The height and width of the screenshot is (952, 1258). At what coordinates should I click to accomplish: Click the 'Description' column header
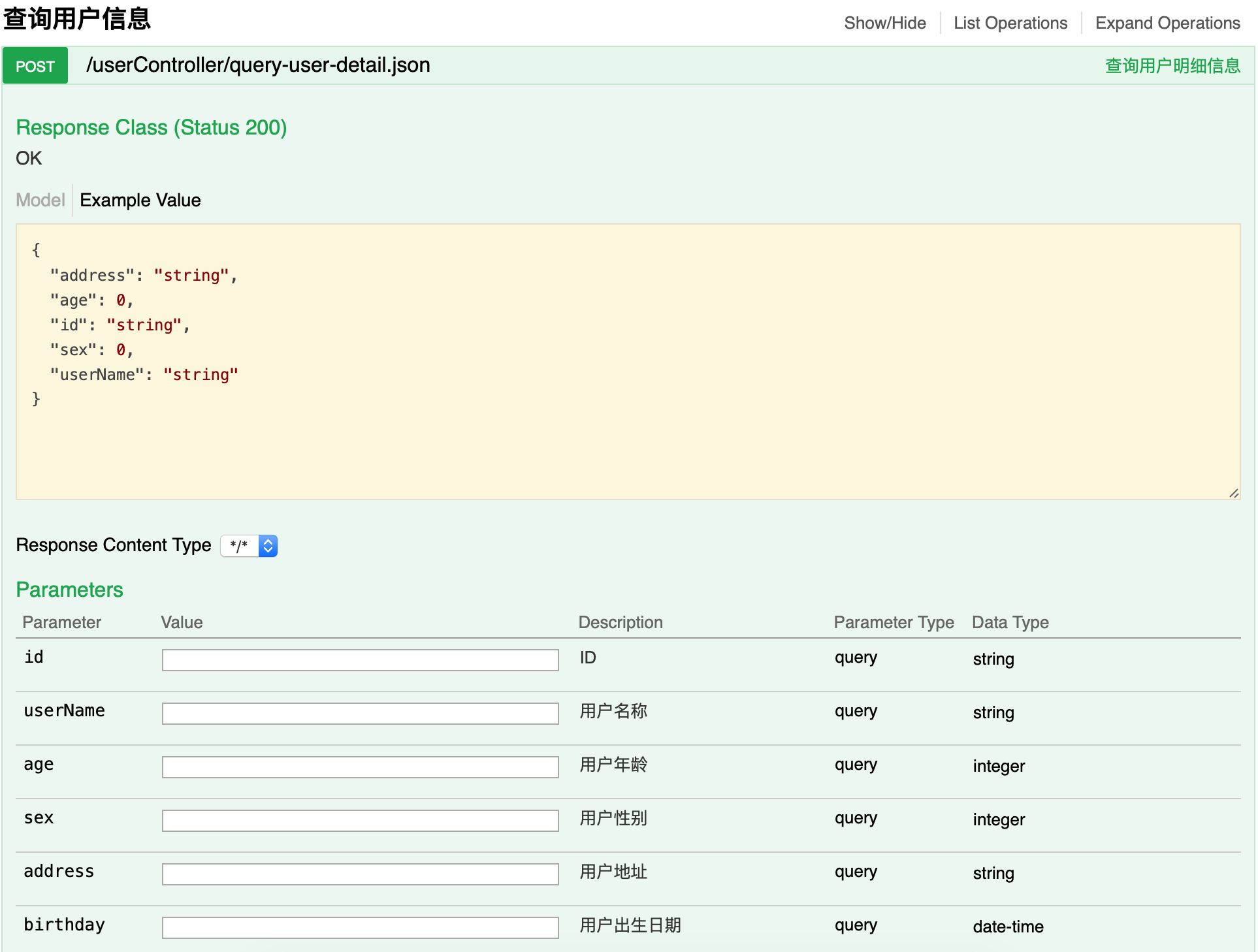[x=621, y=622]
